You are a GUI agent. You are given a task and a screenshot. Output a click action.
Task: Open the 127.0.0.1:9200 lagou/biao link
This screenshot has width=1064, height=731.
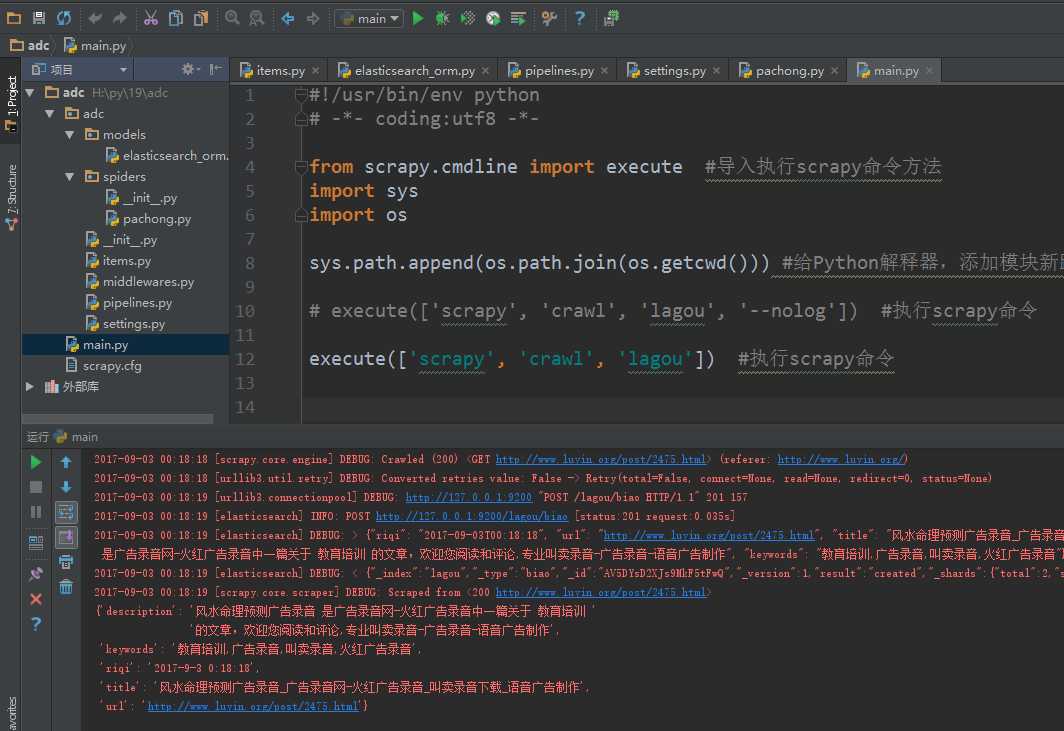tap(472, 517)
